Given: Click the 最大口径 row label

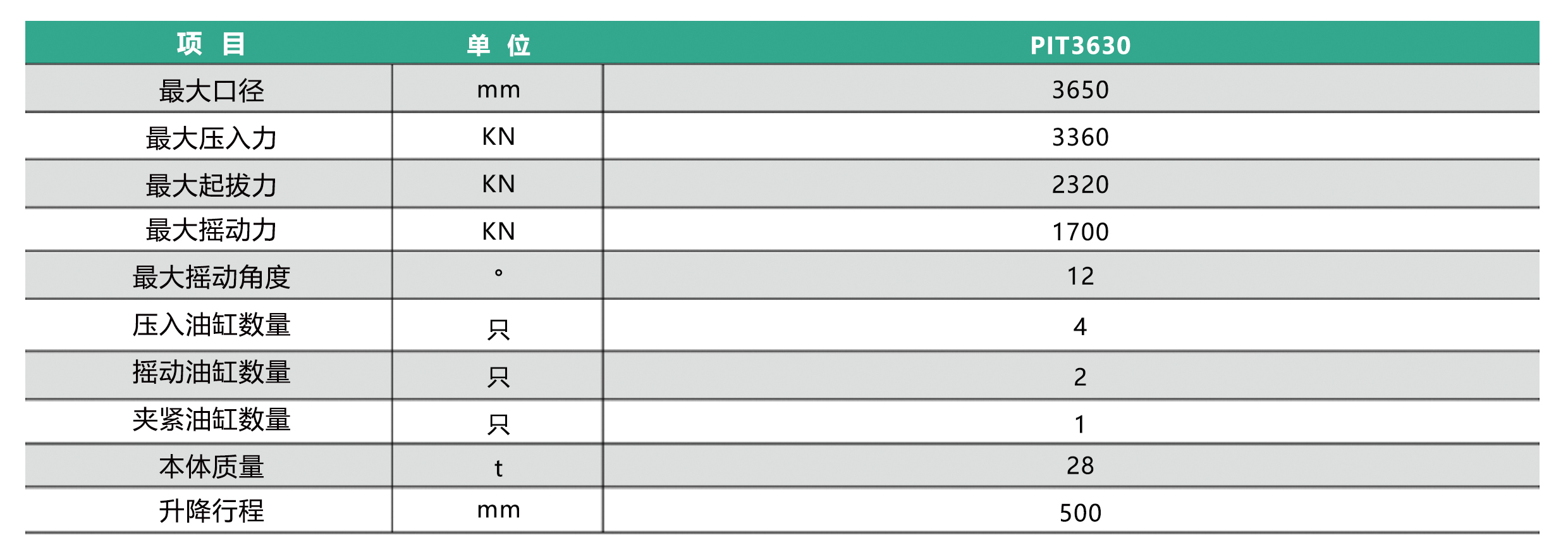Looking at the screenshot, I should 211,90.
